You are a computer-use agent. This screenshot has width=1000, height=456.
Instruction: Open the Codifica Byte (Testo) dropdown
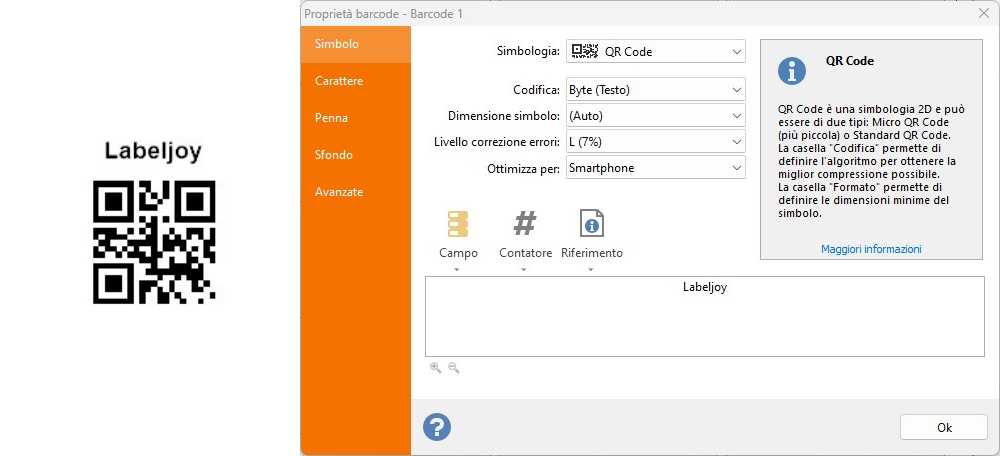(x=656, y=90)
